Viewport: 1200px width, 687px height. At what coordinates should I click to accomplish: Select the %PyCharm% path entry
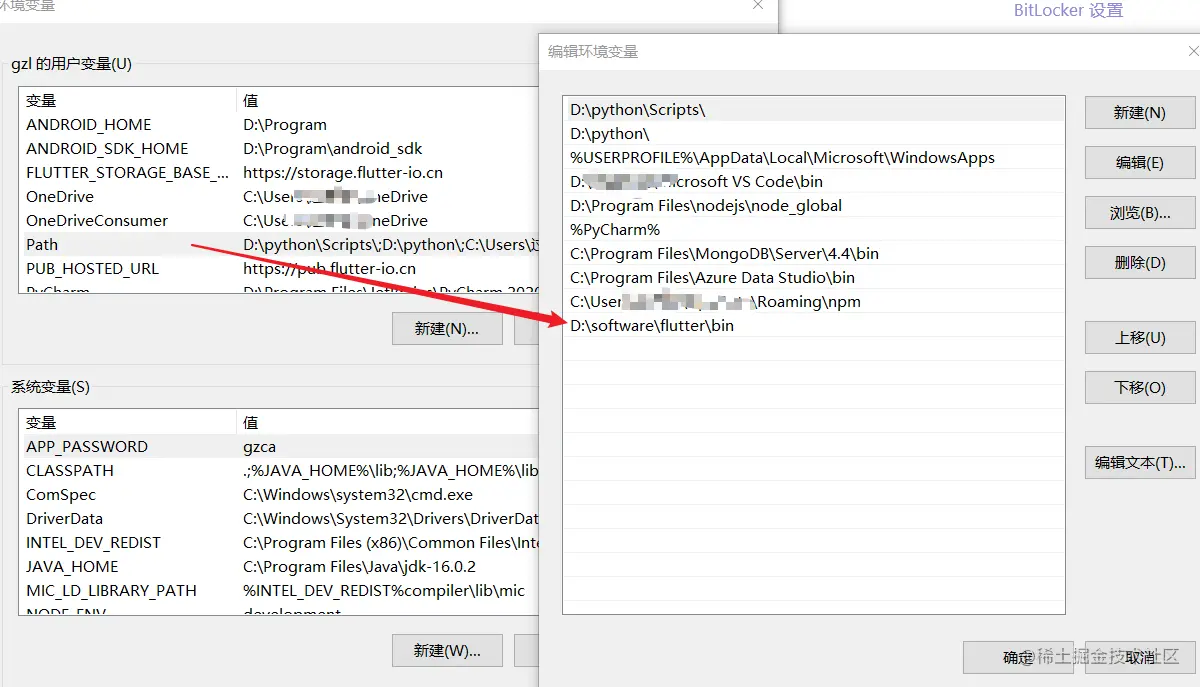pyautogui.click(x=813, y=230)
